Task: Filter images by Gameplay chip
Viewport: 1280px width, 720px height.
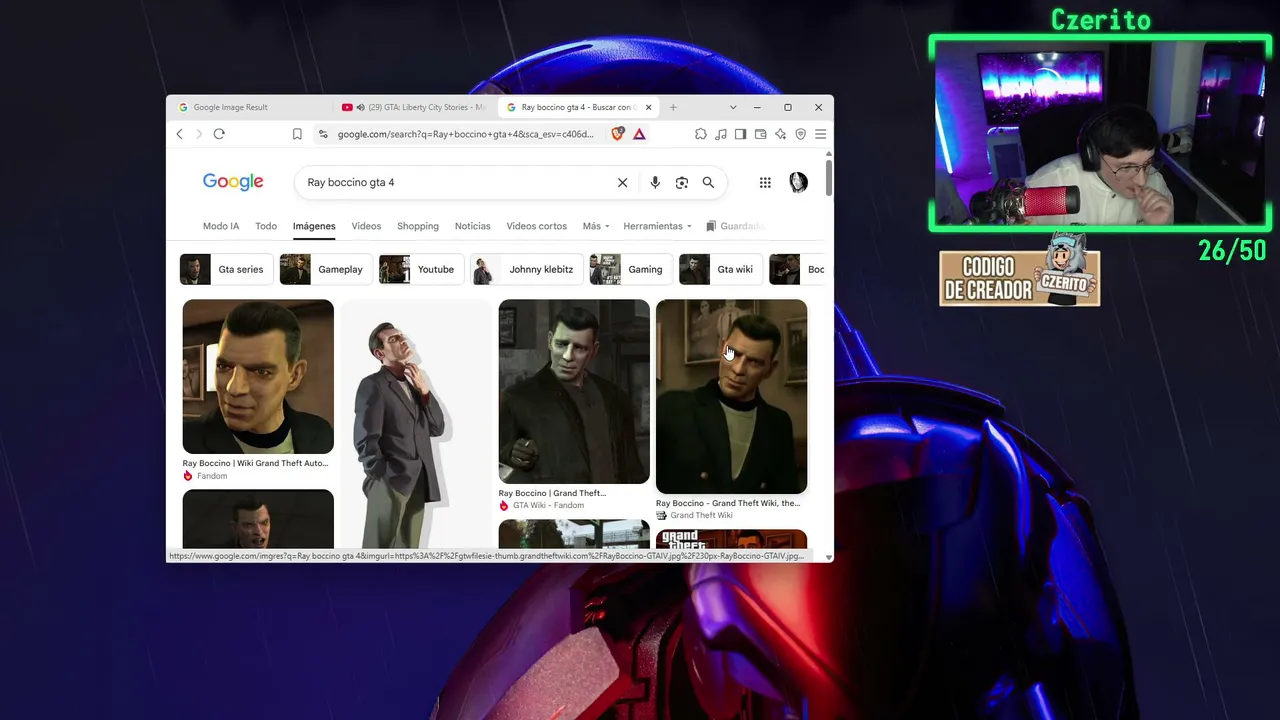Action: (325, 269)
